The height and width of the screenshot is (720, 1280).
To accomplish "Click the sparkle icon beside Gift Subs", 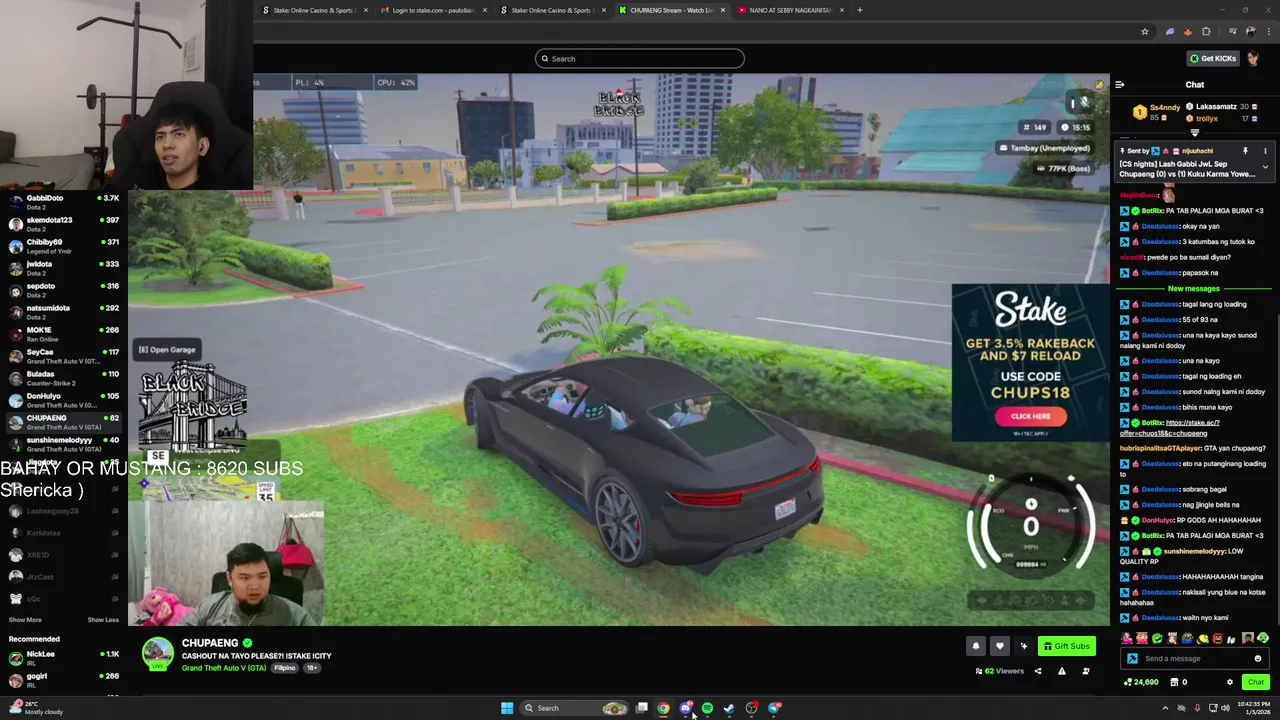I will click(x=1023, y=646).
